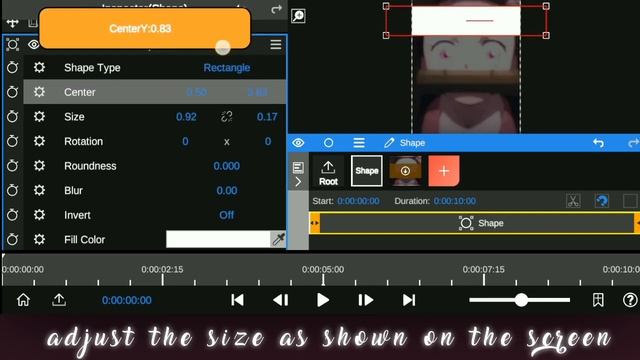The width and height of the screenshot is (640, 360).
Task: Select the image layer thumbnail
Action: pos(405,171)
